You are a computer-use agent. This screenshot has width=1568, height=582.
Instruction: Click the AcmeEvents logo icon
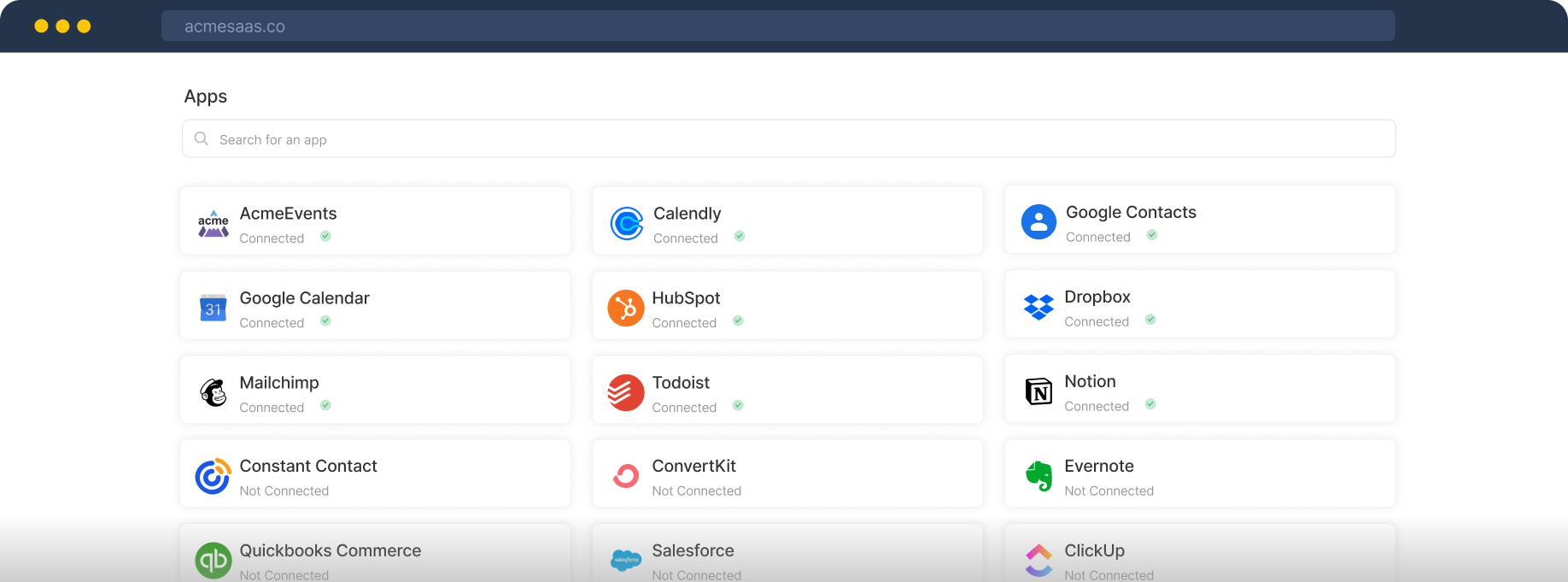tap(214, 224)
